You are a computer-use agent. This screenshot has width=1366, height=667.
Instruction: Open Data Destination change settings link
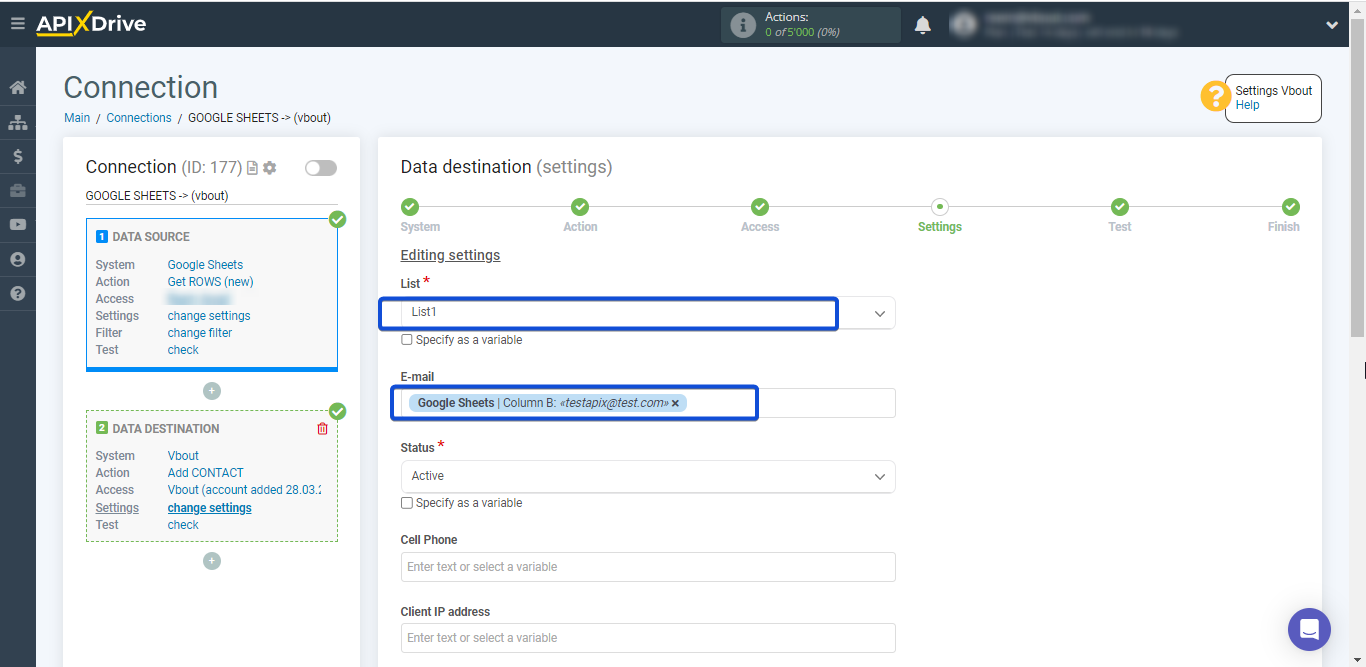click(209, 508)
